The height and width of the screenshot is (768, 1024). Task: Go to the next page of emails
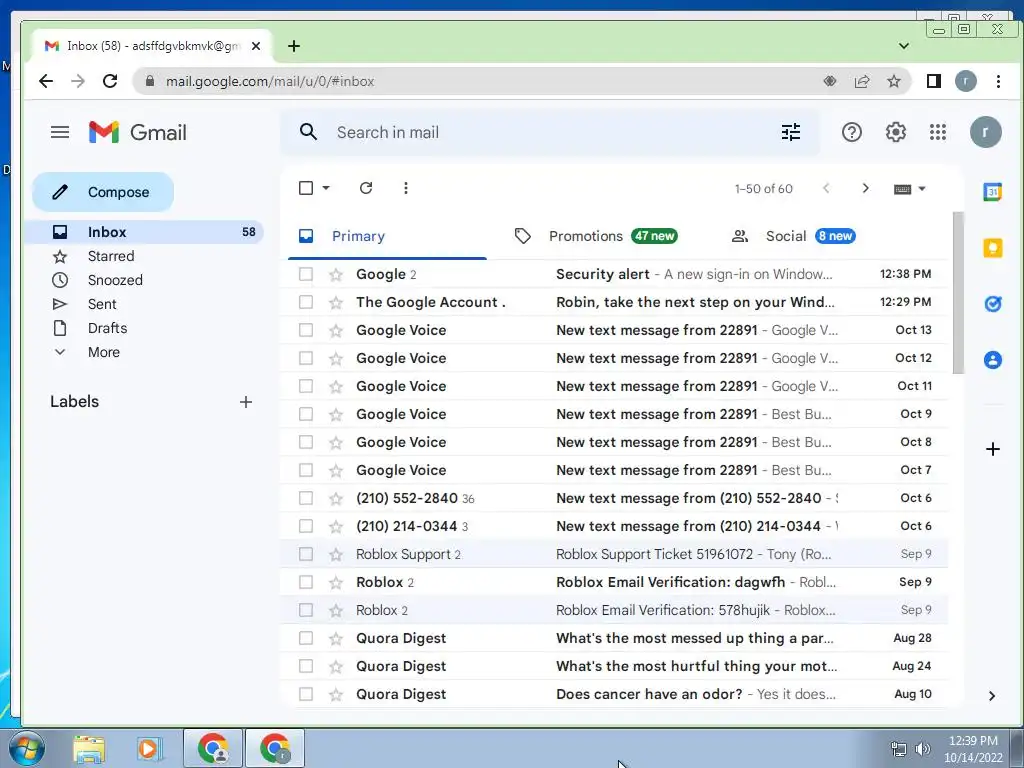click(865, 189)
